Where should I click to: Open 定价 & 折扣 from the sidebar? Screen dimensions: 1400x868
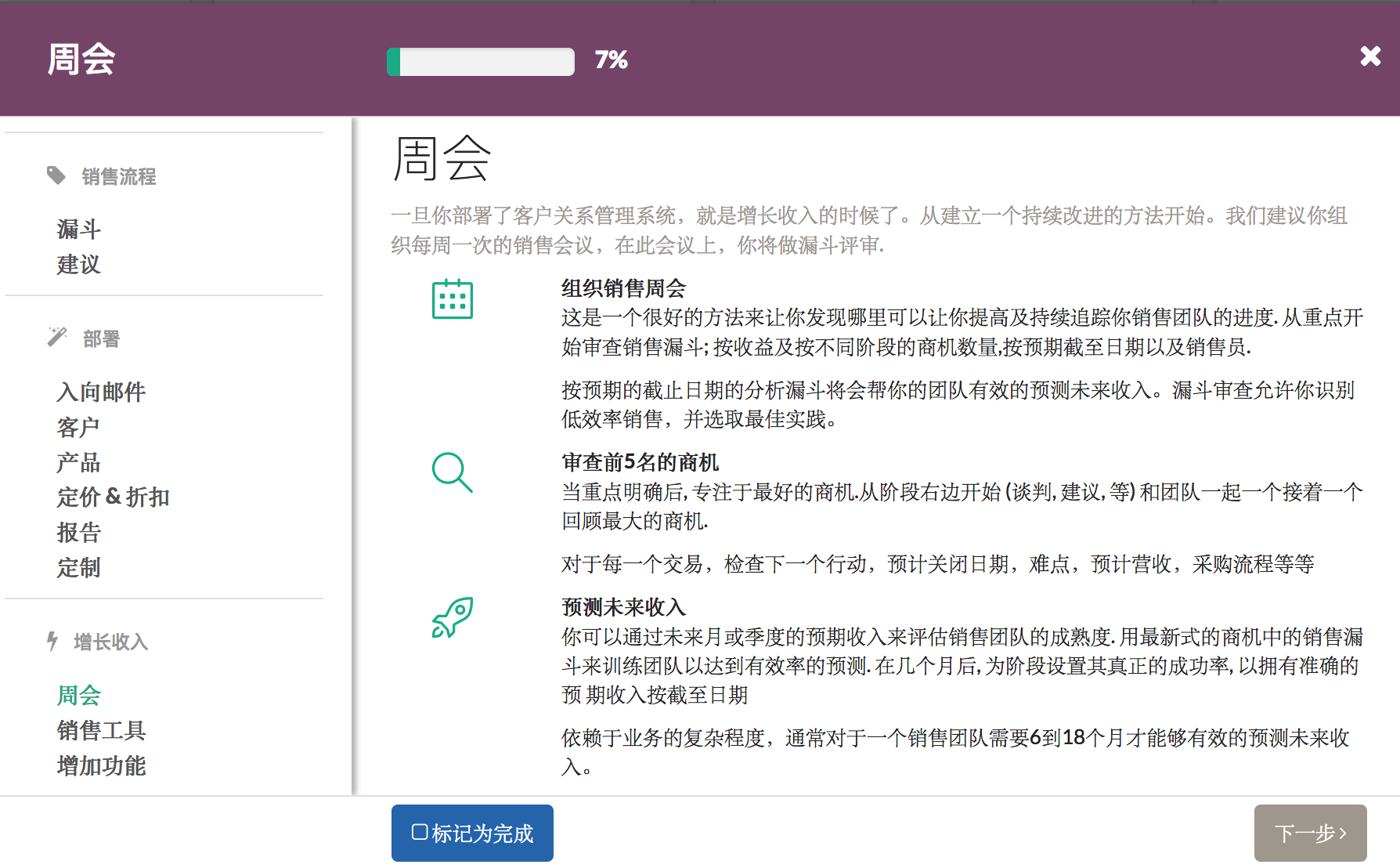pyautogui.click(x=113, y=497)
